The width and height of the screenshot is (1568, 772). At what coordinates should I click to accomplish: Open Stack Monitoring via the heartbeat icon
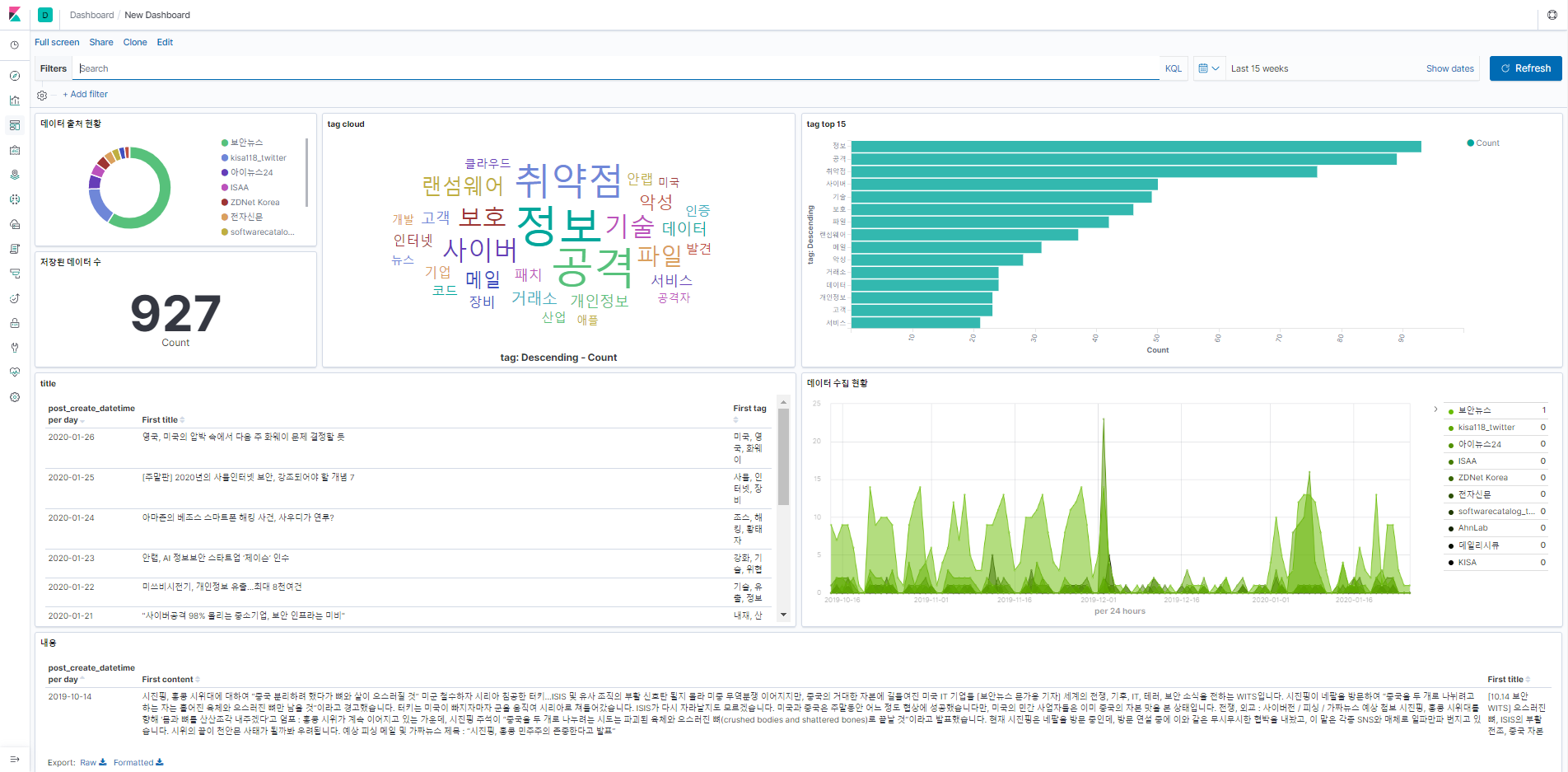point(15,372)
